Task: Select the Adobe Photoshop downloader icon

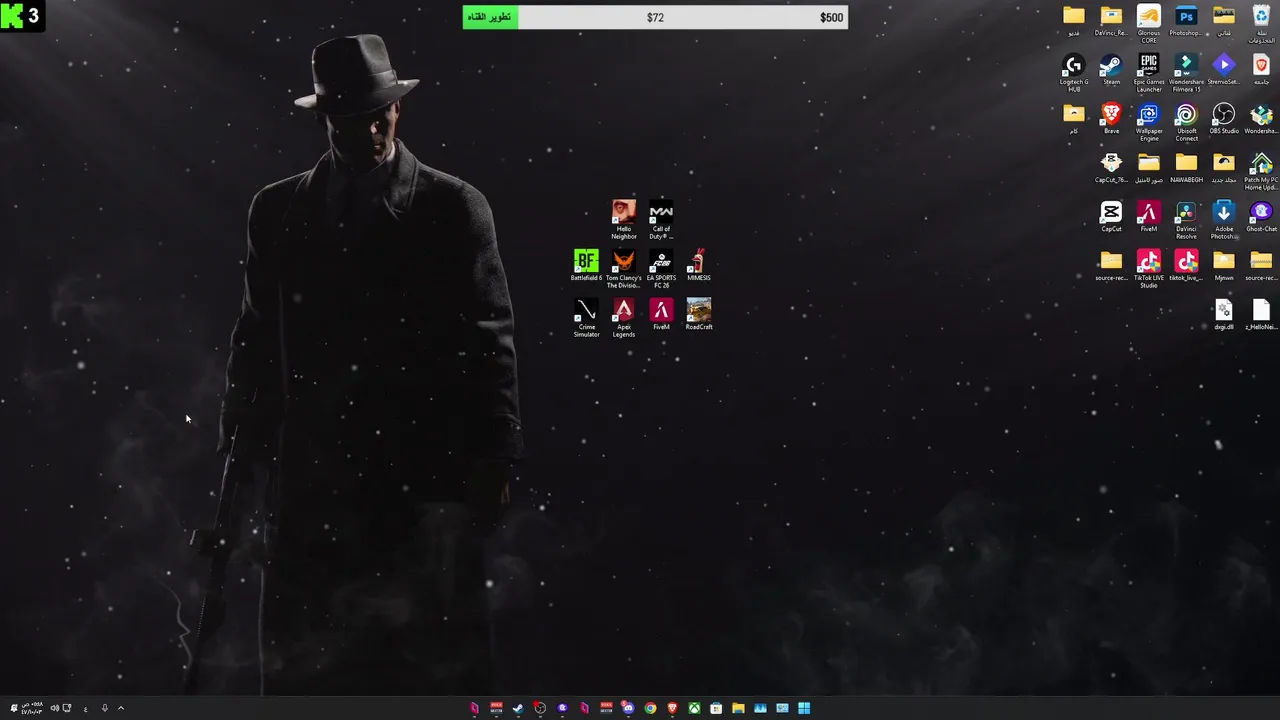Action: coord(1224,220)
